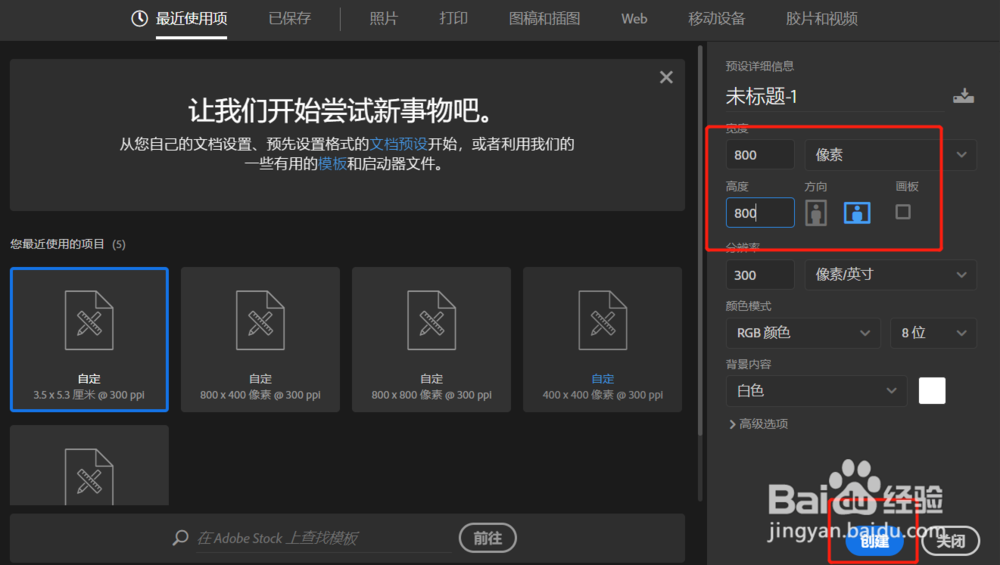Save the document preset icon

[963, 96]
